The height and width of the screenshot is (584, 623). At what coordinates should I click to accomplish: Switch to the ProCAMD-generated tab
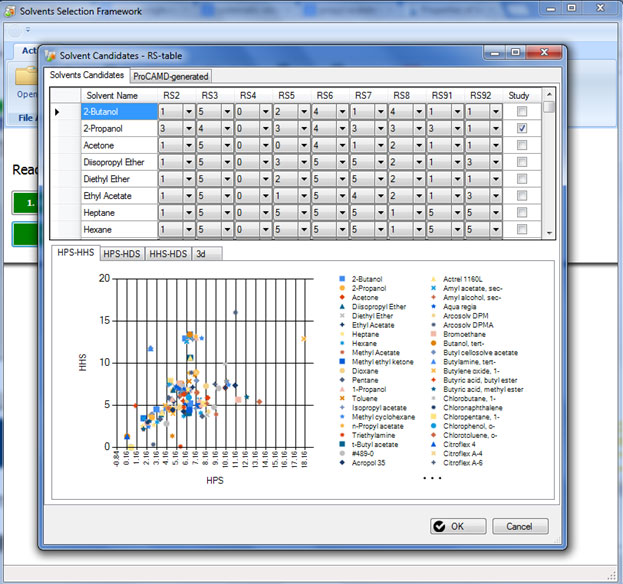(170, 76)
